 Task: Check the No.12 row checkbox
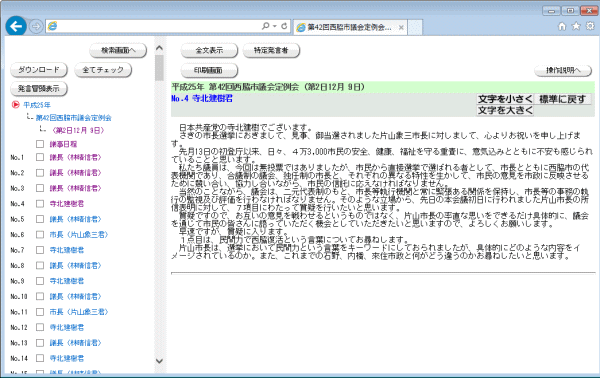pyautogui.click(x=40, y=327)
